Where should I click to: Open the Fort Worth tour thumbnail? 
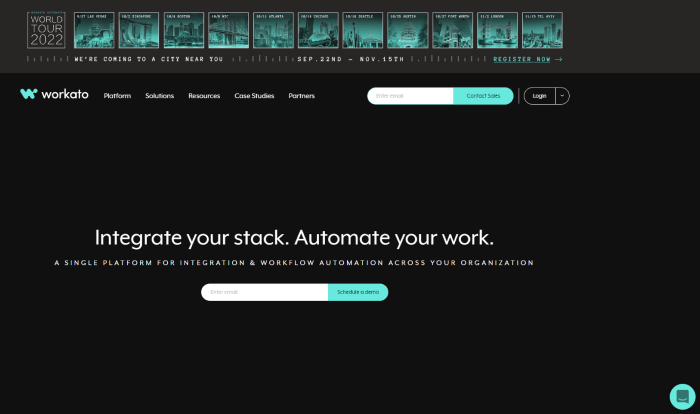coord(453,30)
